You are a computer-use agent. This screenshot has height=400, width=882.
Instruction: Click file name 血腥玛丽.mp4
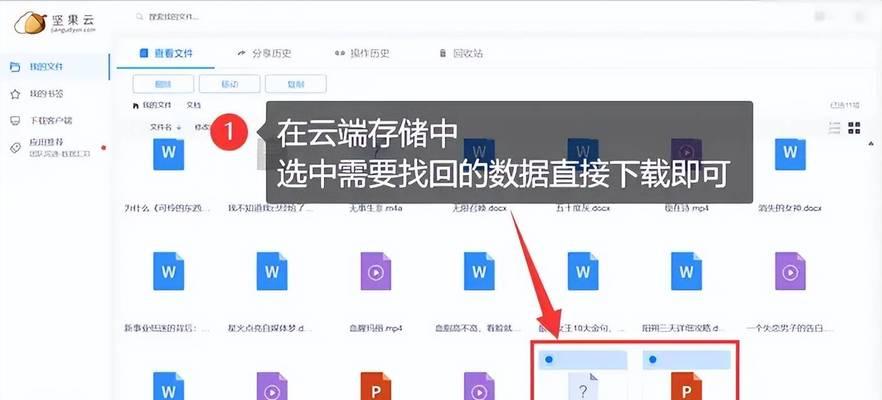pyautogui.click(x=376, y=327)
